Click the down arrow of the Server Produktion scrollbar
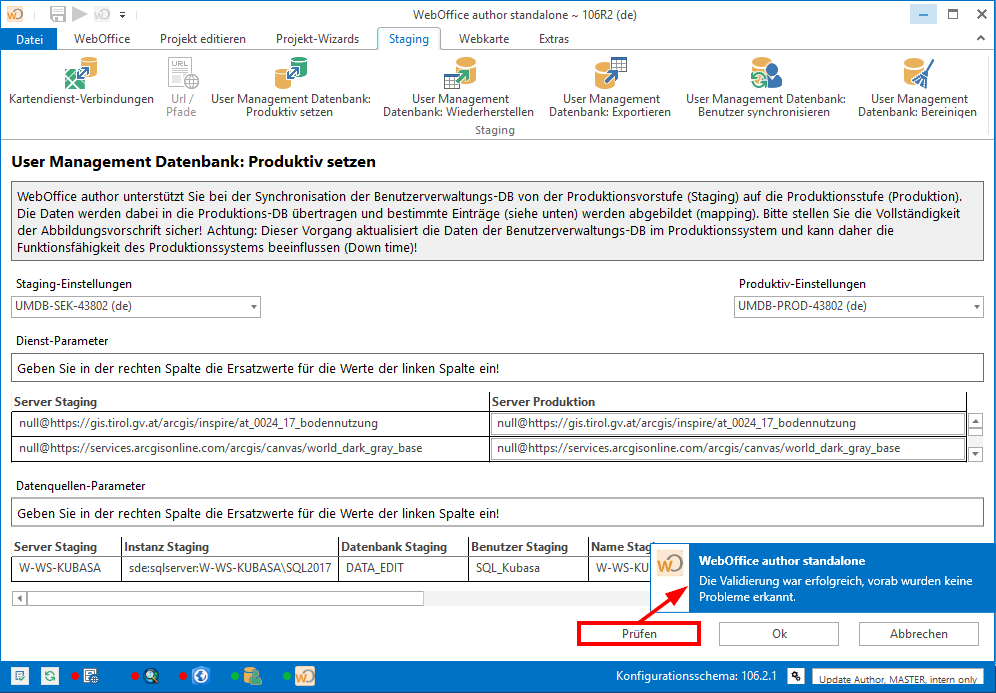 [x=974, y=452]
